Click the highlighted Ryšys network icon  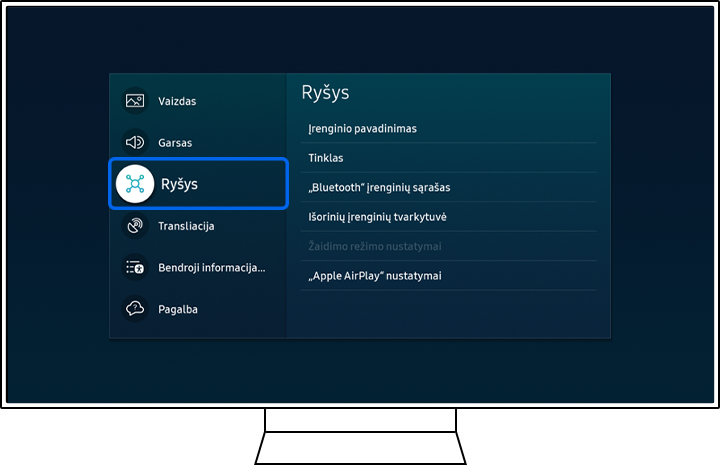click(x=135, y=184)
